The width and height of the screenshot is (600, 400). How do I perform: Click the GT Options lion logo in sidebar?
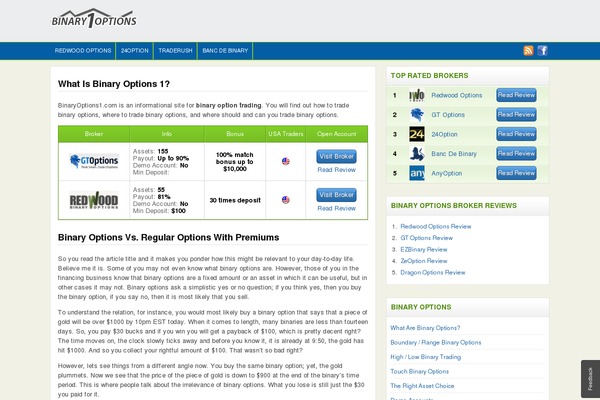click(x=417, y=115)
